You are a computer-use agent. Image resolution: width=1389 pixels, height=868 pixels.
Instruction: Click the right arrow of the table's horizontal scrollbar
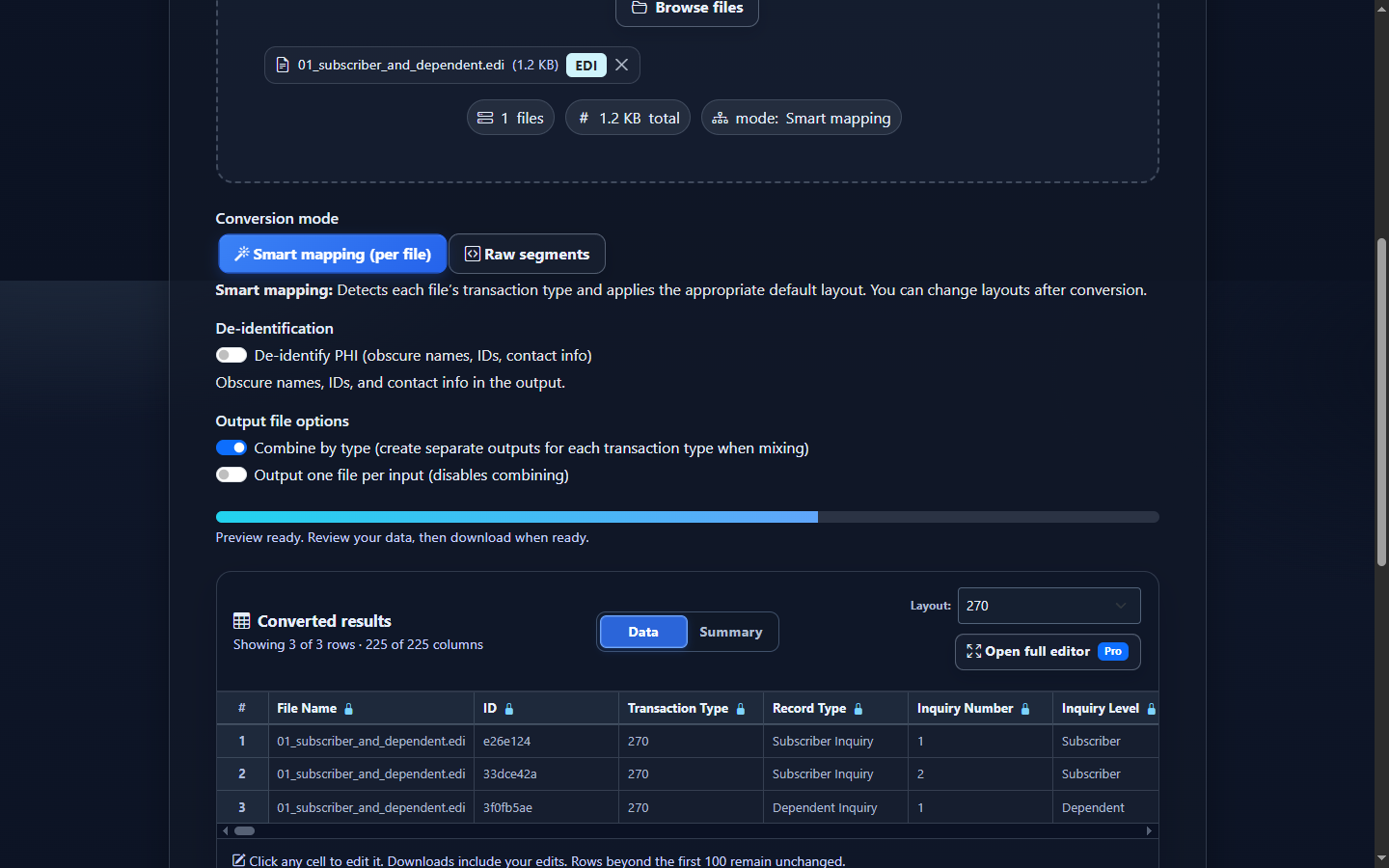coord(1149,830)
